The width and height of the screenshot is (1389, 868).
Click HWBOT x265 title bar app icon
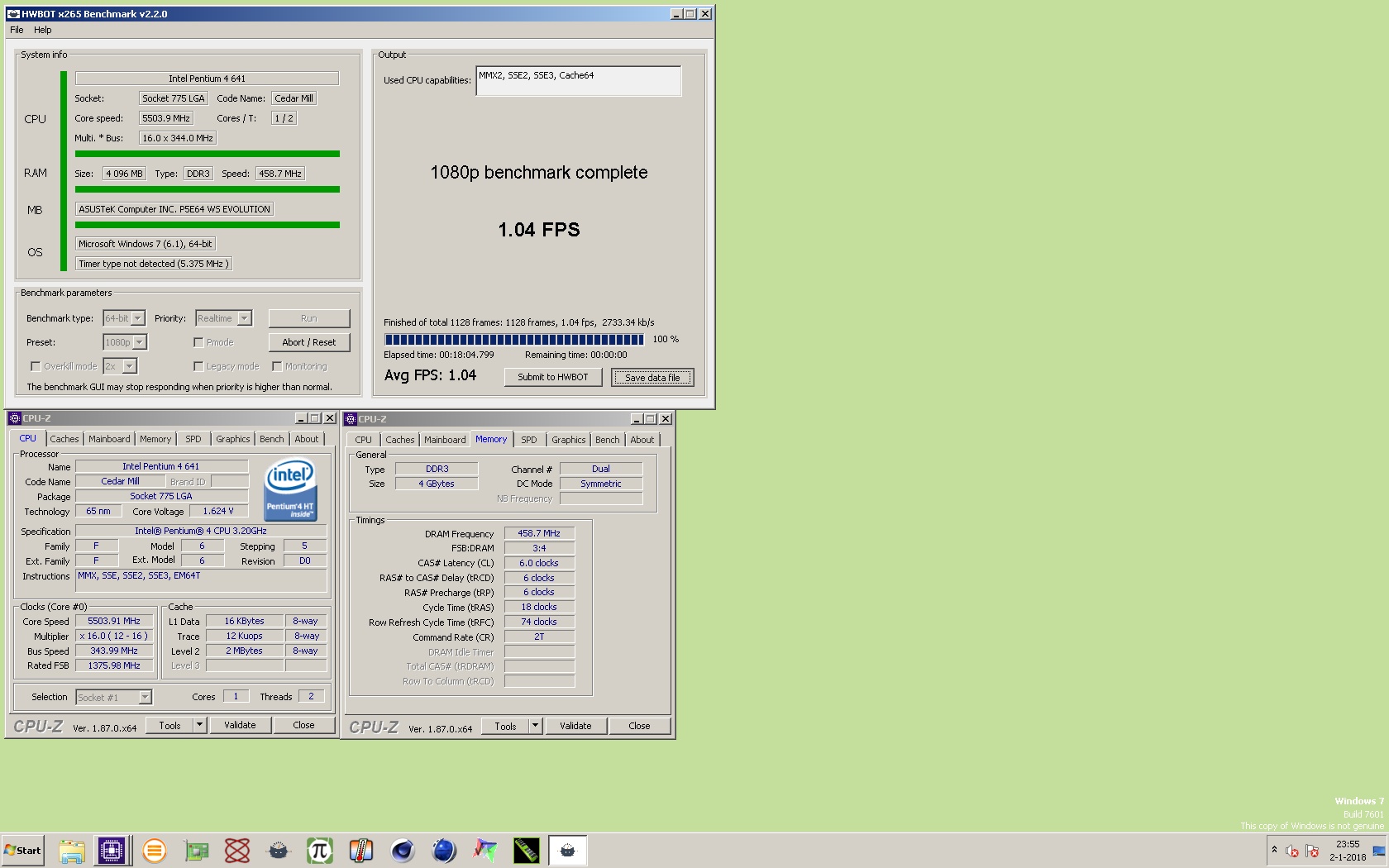(13, 13)
